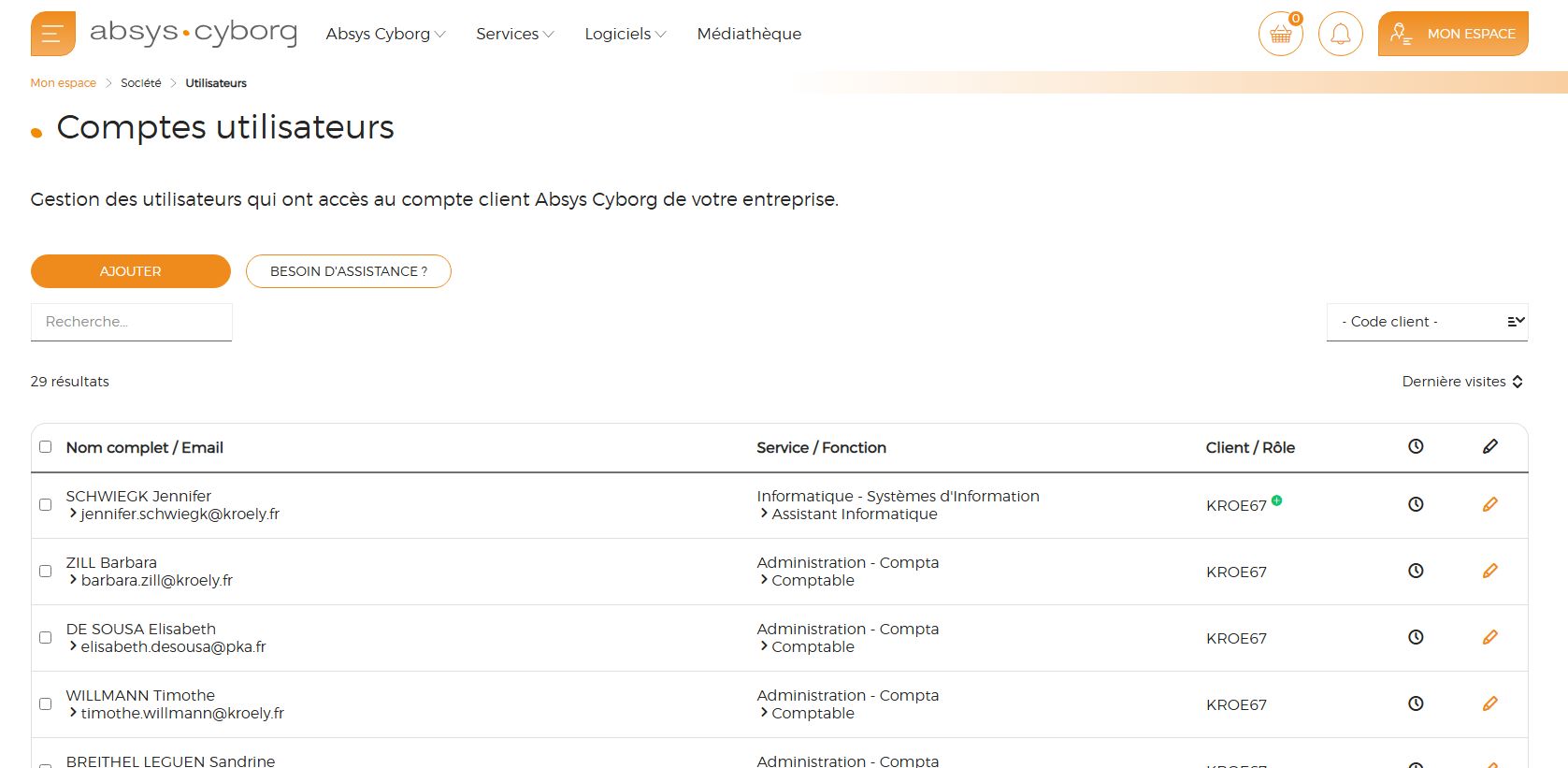Open email timothe.willmann@kroely.fr
Image resolution: width=1568 pixels, height=768 pixels.
pyautogui.click(x=182, y=714)
